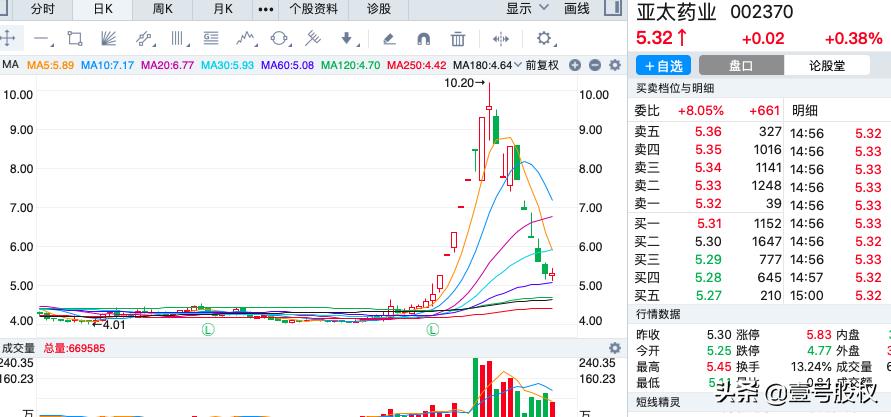Open the drawing toolbar settings gear

point(544,39)
